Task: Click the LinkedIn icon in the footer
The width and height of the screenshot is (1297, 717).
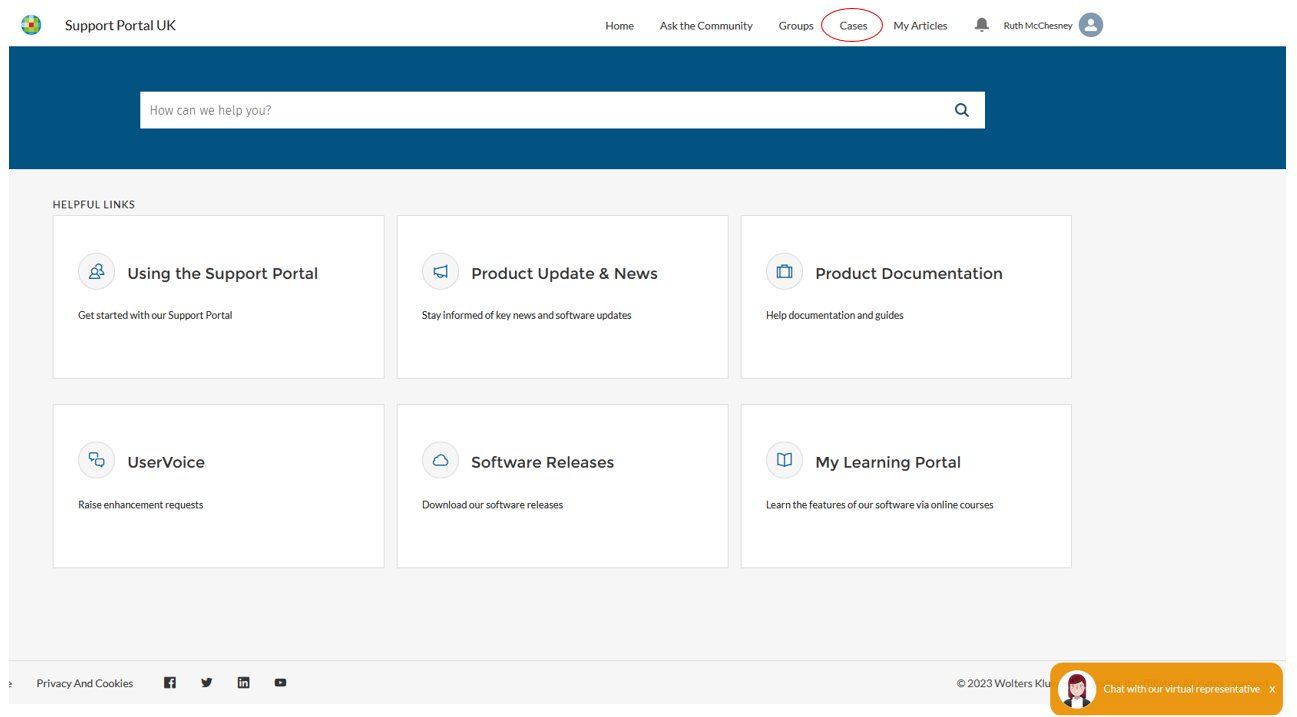Action: click(x=243, y=682)
